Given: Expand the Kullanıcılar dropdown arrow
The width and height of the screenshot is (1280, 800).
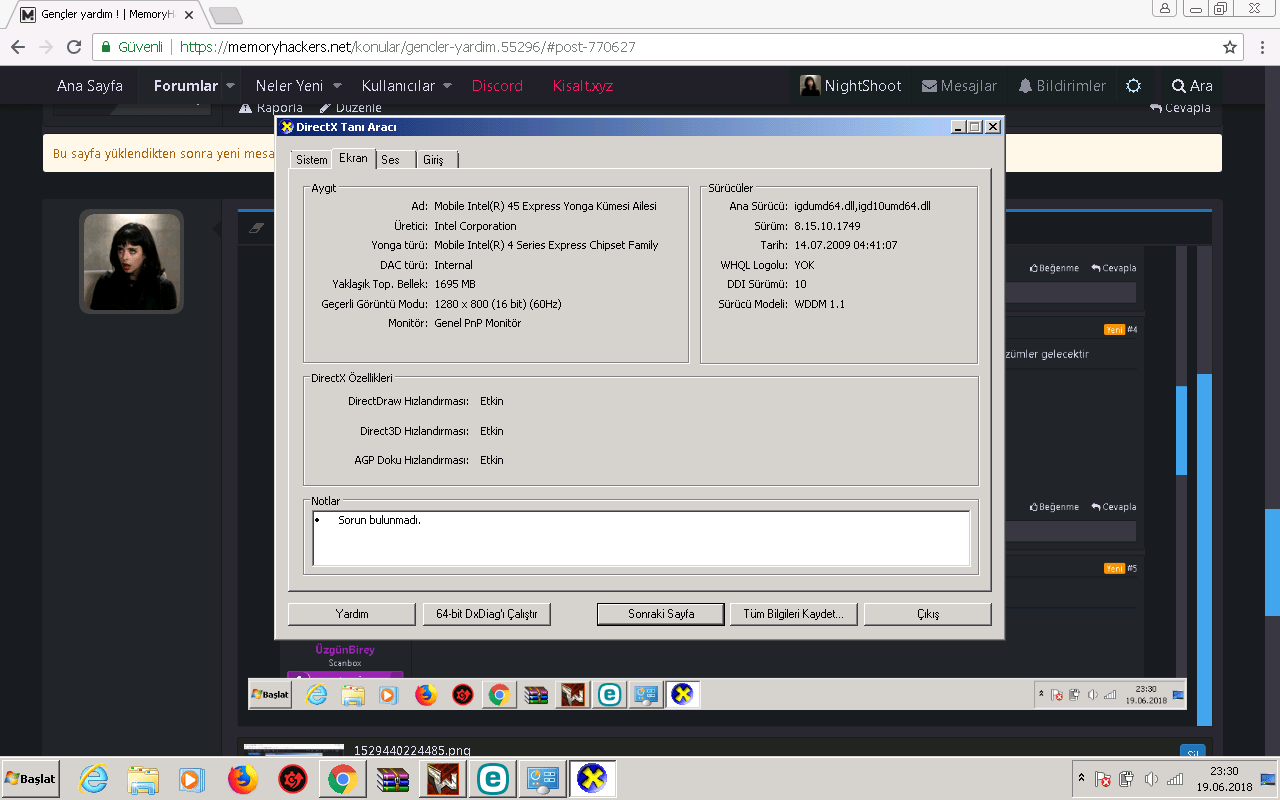Looking at the screenshot, I should [447, 86].
